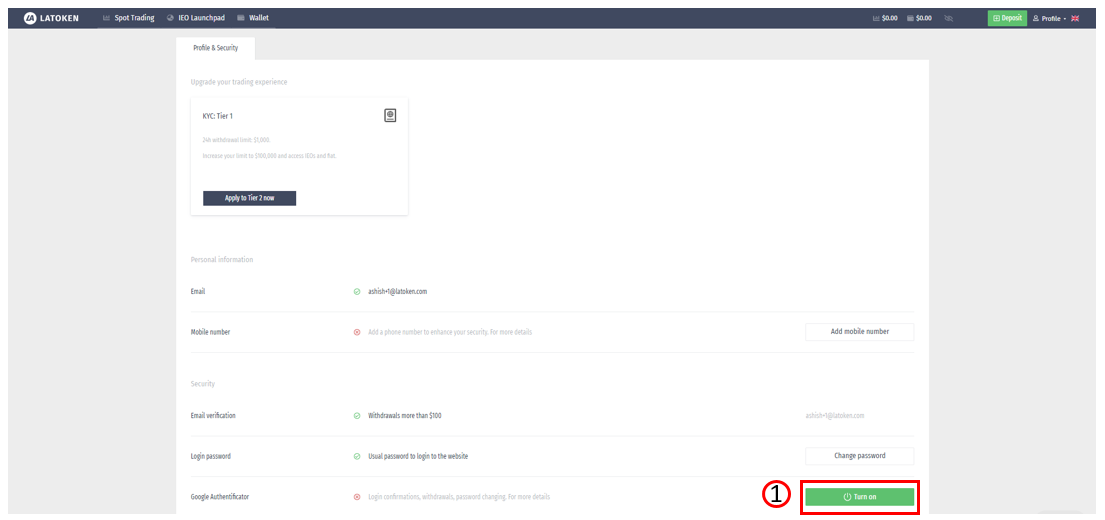Click the KYC Tier 1 ID document icon
The image size is (1105, 520).
point(390,116)
